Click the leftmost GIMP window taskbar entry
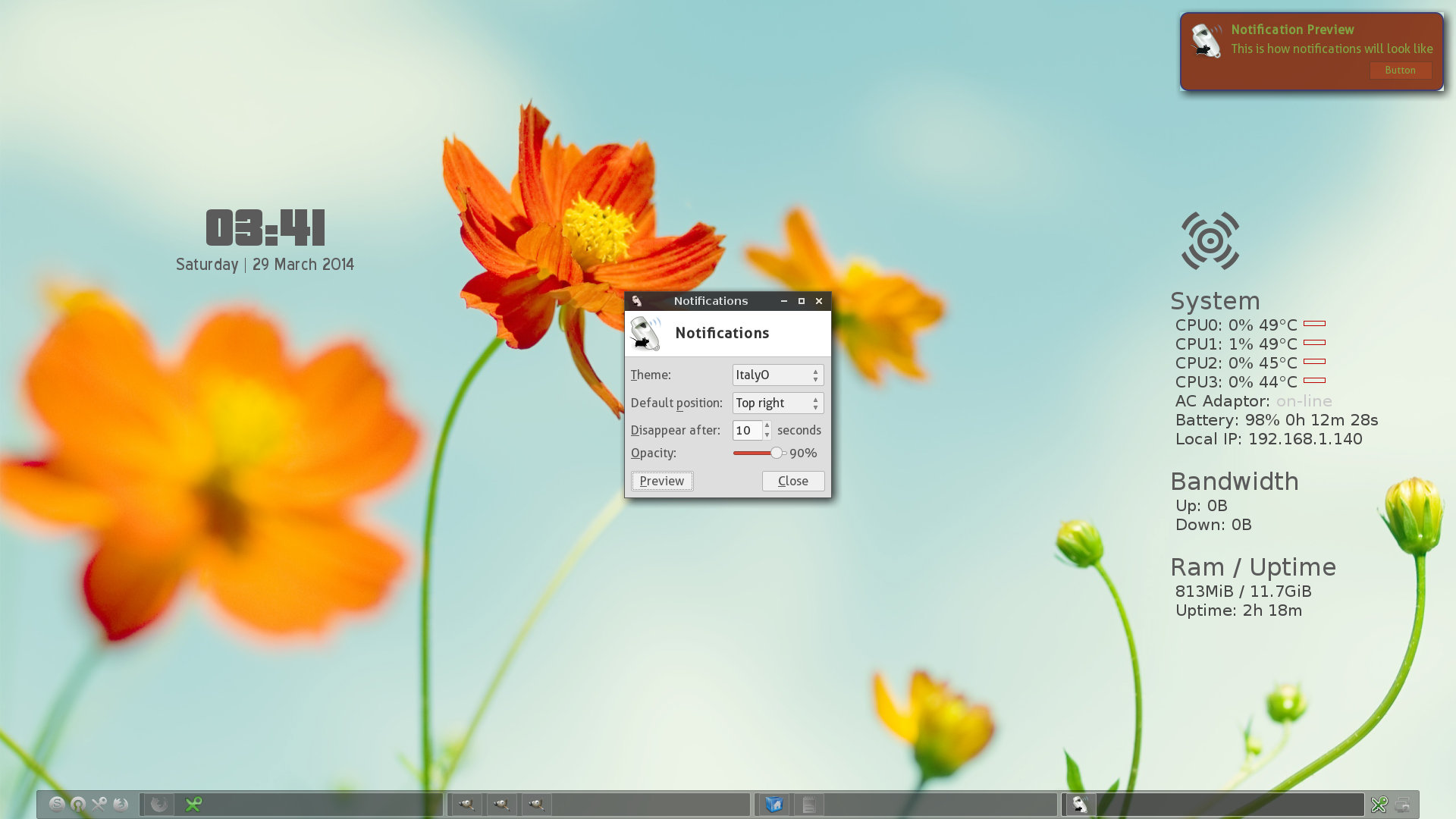 pos(466,805)
